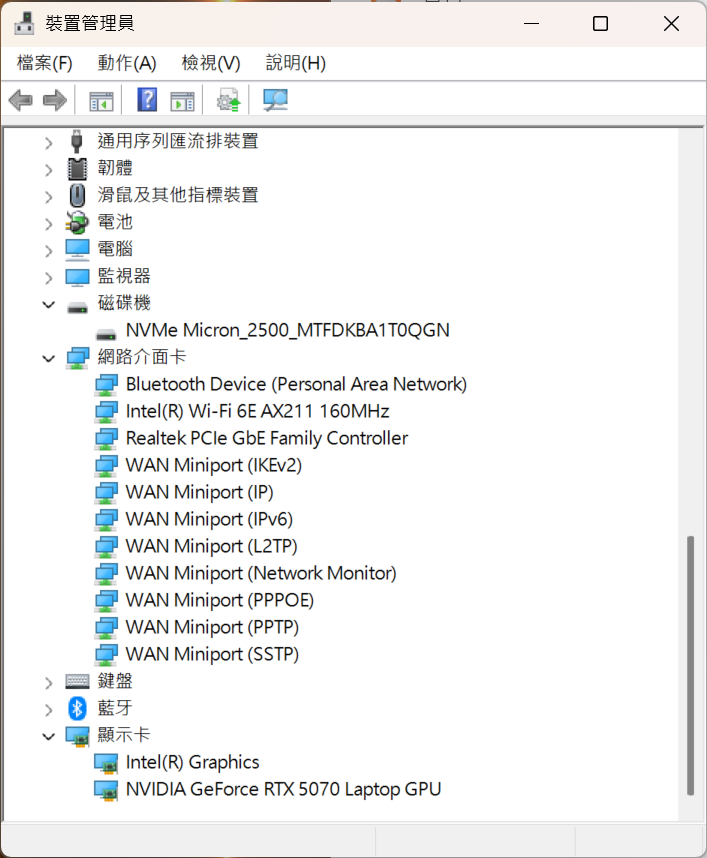The height and width of the screenshot is (858, 707).
Task: Click the battery icon beside 電池
Action: (x=77, y=222)
